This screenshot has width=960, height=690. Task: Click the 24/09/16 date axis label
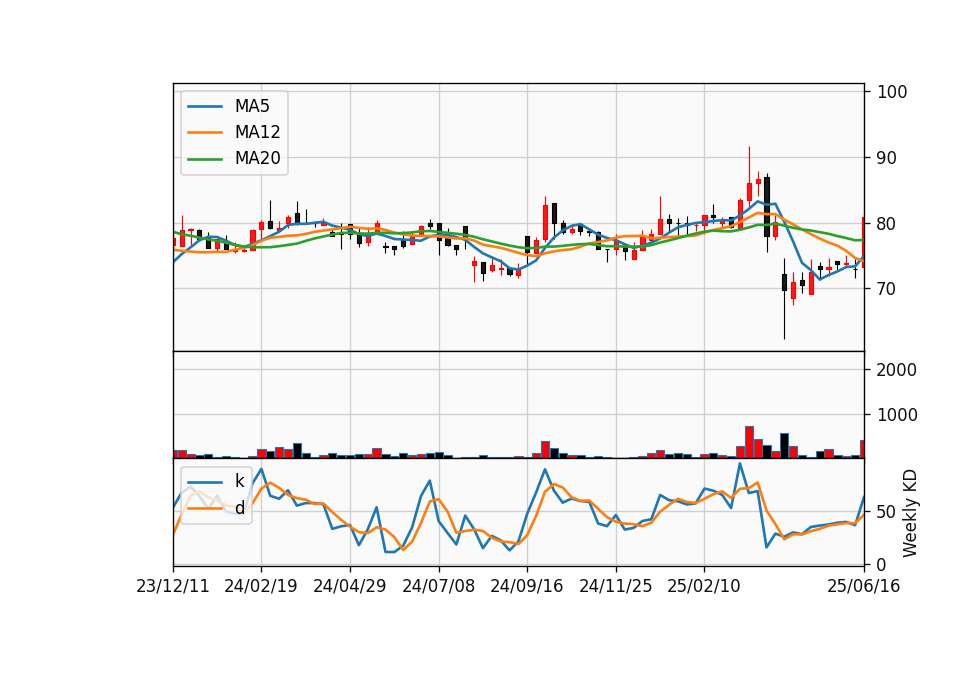(x=527, y=586)
